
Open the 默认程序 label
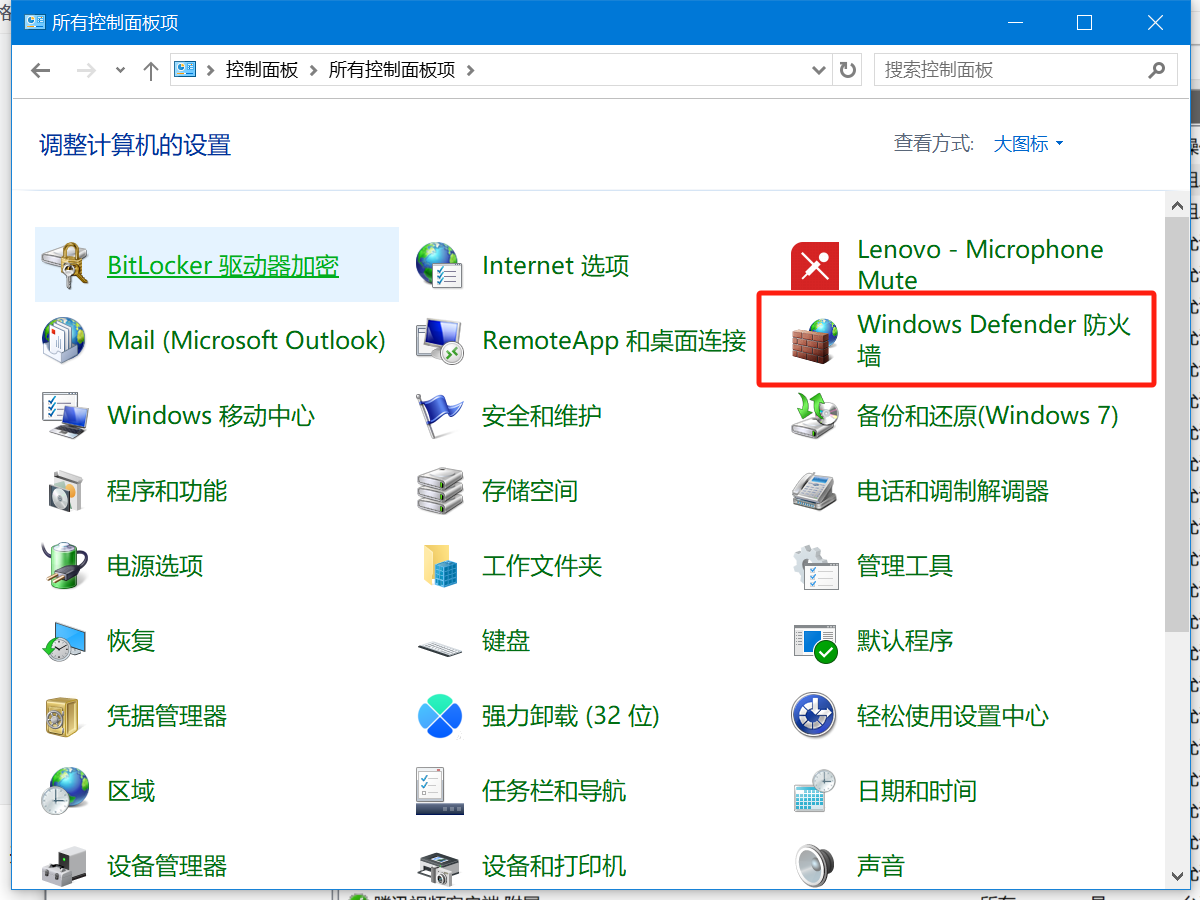(905, 640)
